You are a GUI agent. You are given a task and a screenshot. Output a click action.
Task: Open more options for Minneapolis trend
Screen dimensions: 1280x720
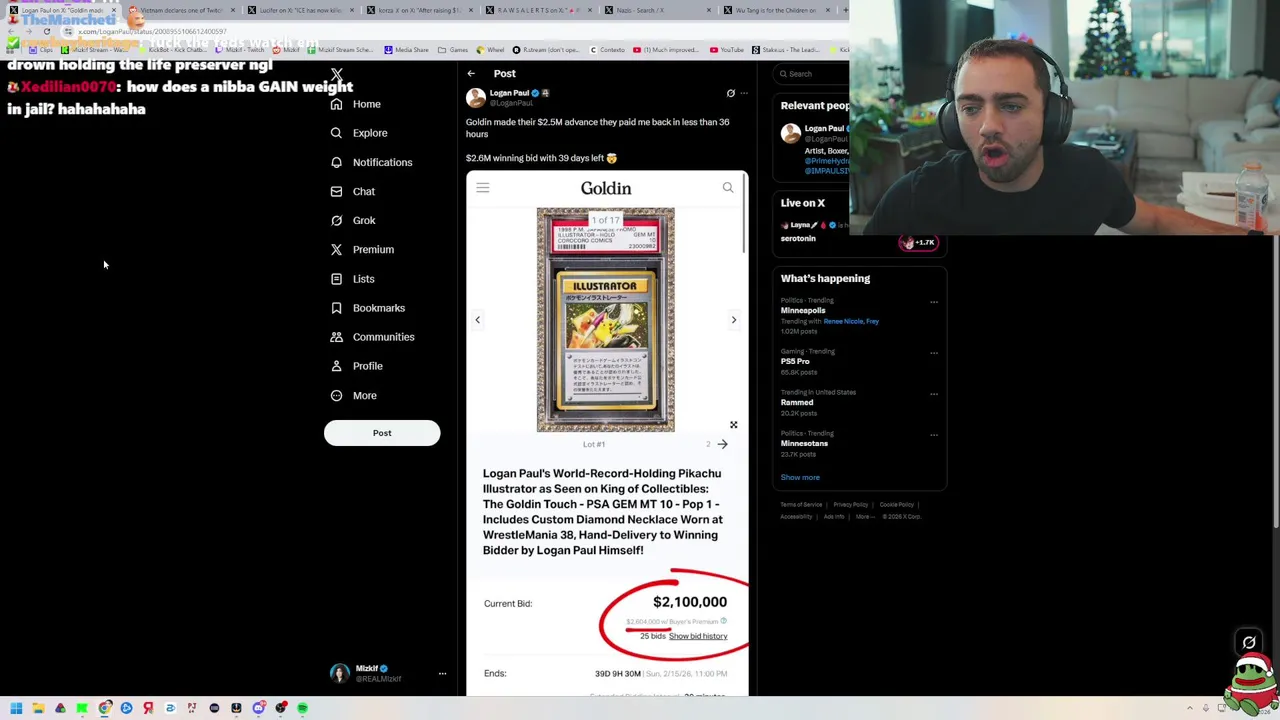coord(934,302)
